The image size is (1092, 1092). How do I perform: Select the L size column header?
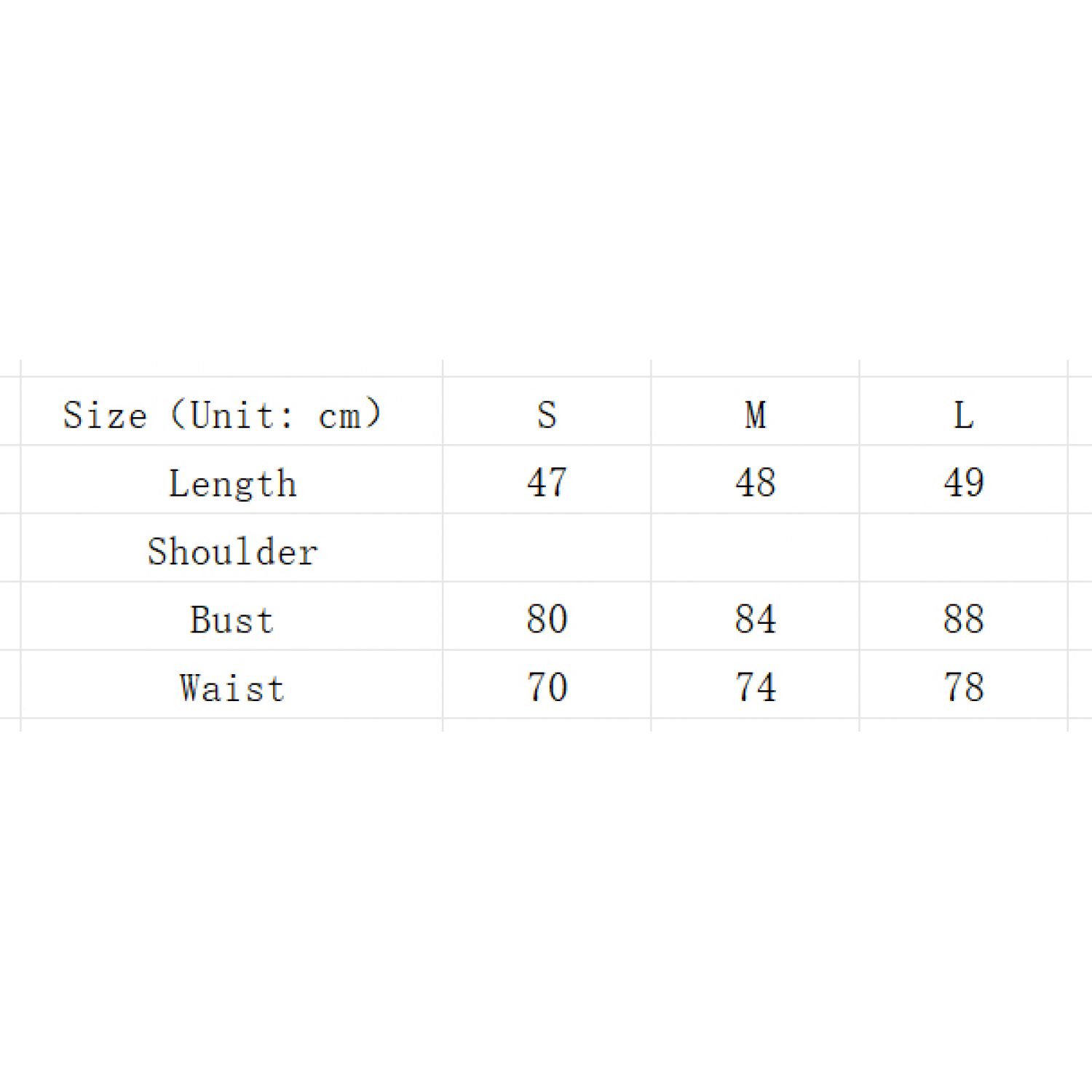(963, 415)
